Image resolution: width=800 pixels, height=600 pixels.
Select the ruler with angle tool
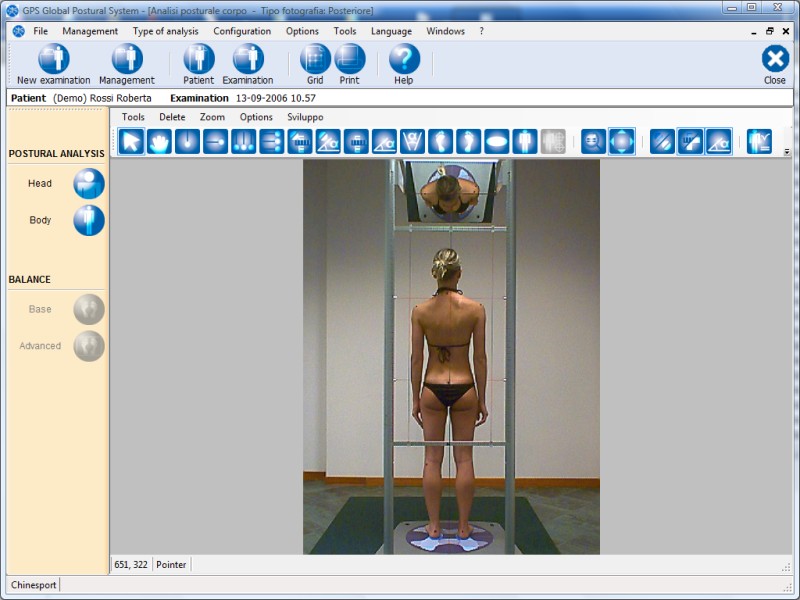328,141
